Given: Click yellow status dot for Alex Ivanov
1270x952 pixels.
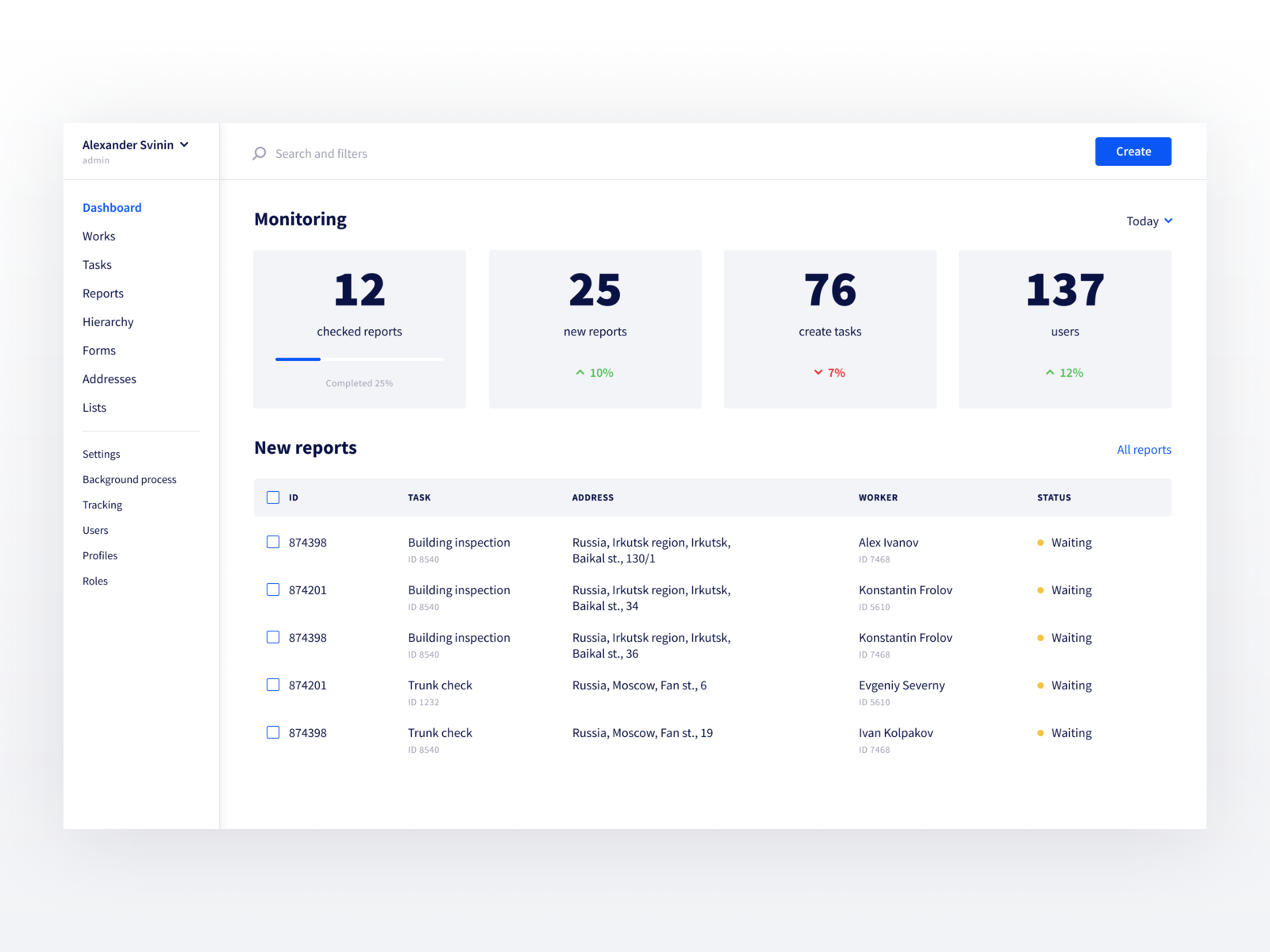Looking at the screenshot, I should 1041,543.
